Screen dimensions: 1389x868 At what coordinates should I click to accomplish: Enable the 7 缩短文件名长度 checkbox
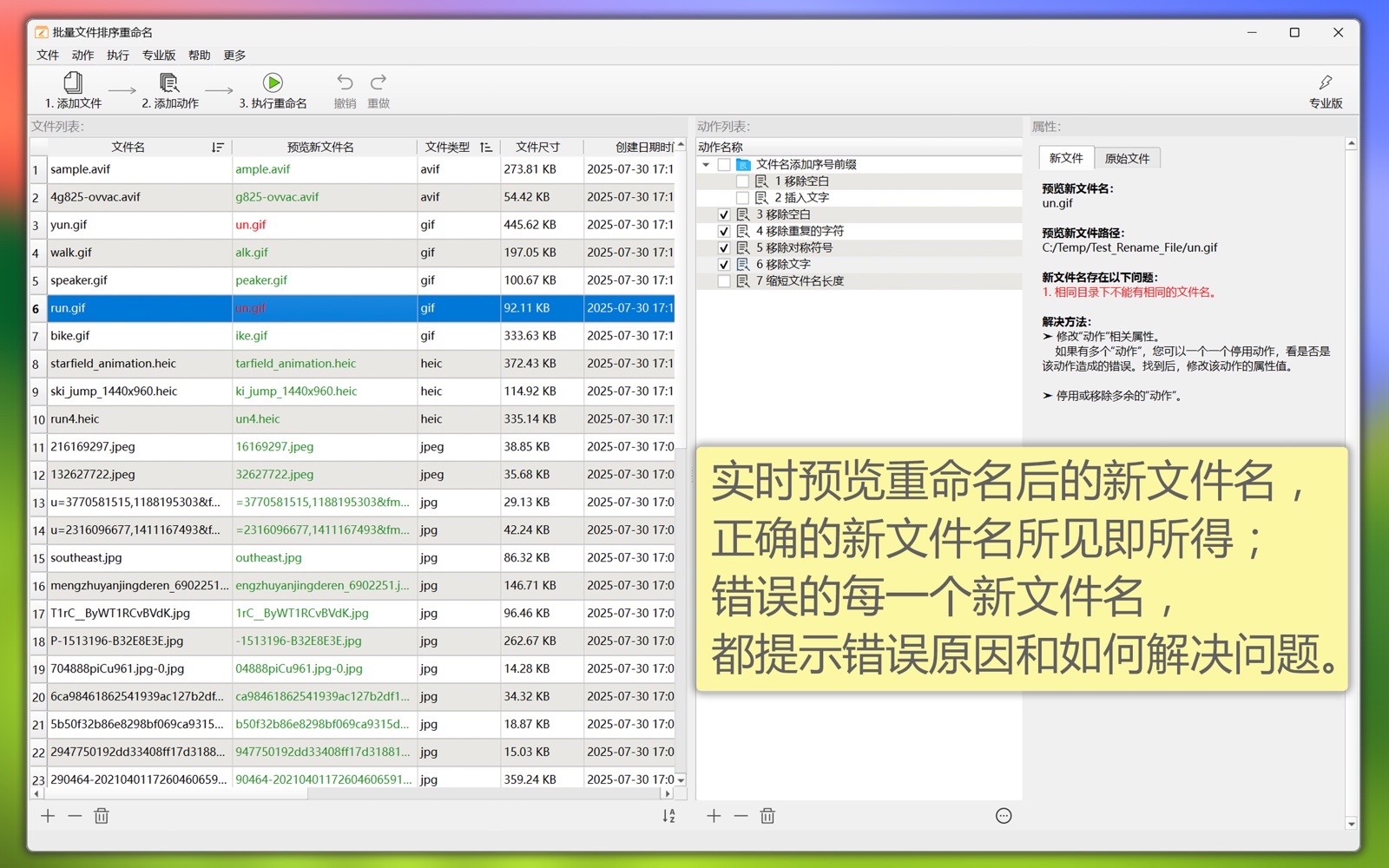click(724, 281)
